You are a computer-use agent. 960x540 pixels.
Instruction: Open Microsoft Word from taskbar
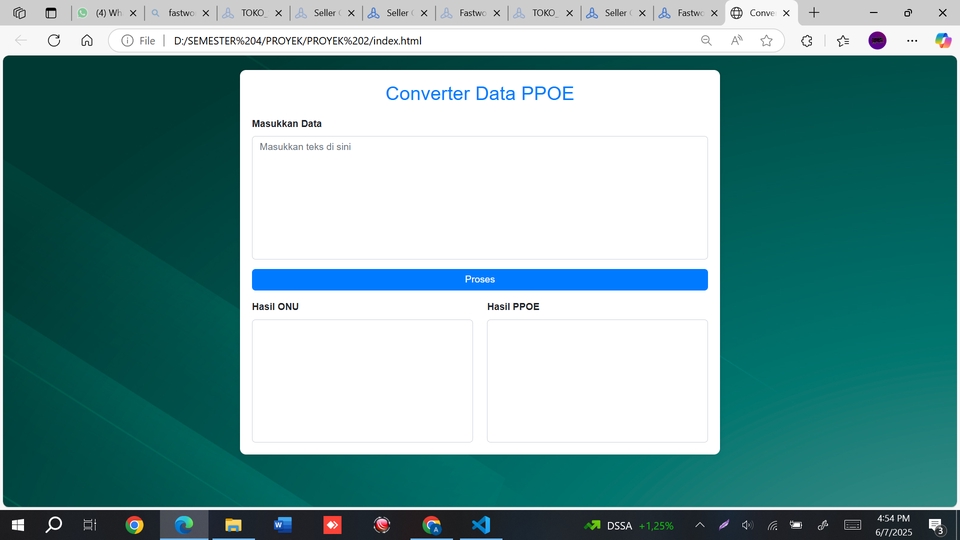pyautogui.click(x=283, y=525)
